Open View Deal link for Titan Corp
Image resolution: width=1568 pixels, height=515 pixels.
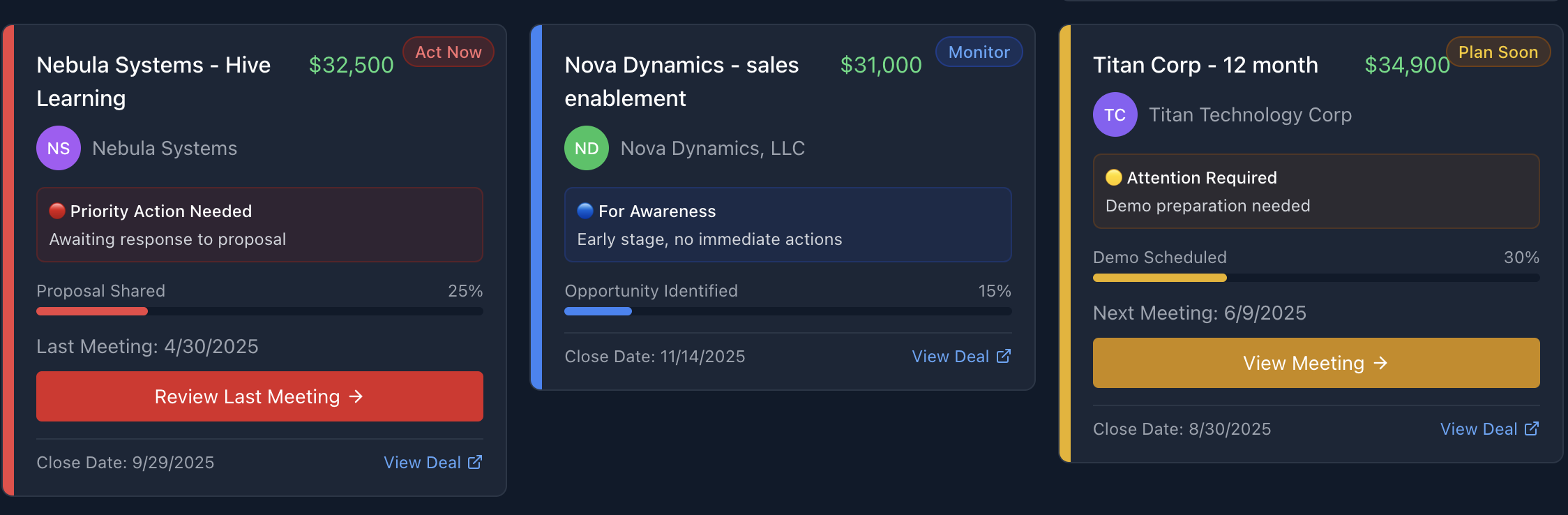tap(1490, 428)
